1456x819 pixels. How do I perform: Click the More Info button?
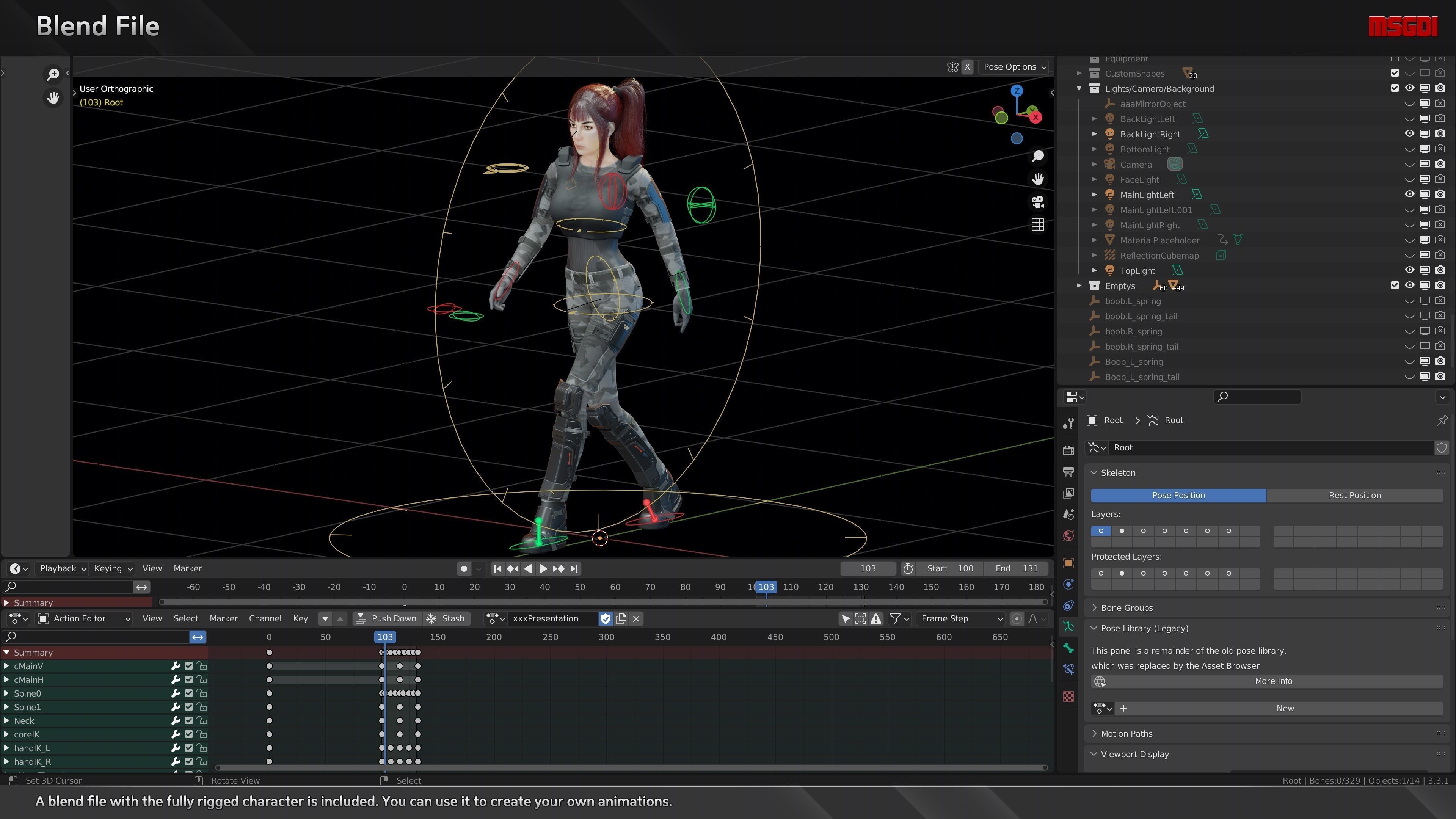[1273, 682]
